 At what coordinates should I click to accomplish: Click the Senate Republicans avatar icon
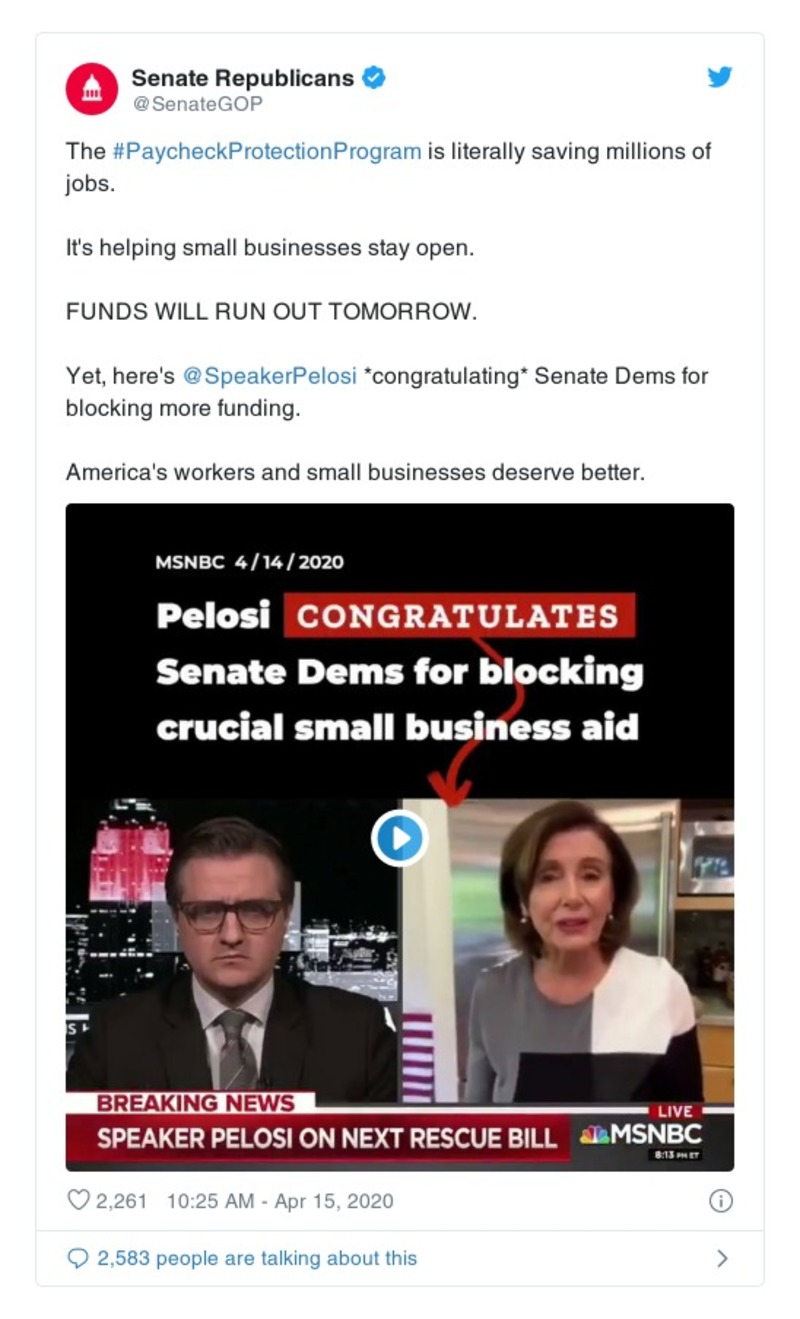(x=92, y=89)
